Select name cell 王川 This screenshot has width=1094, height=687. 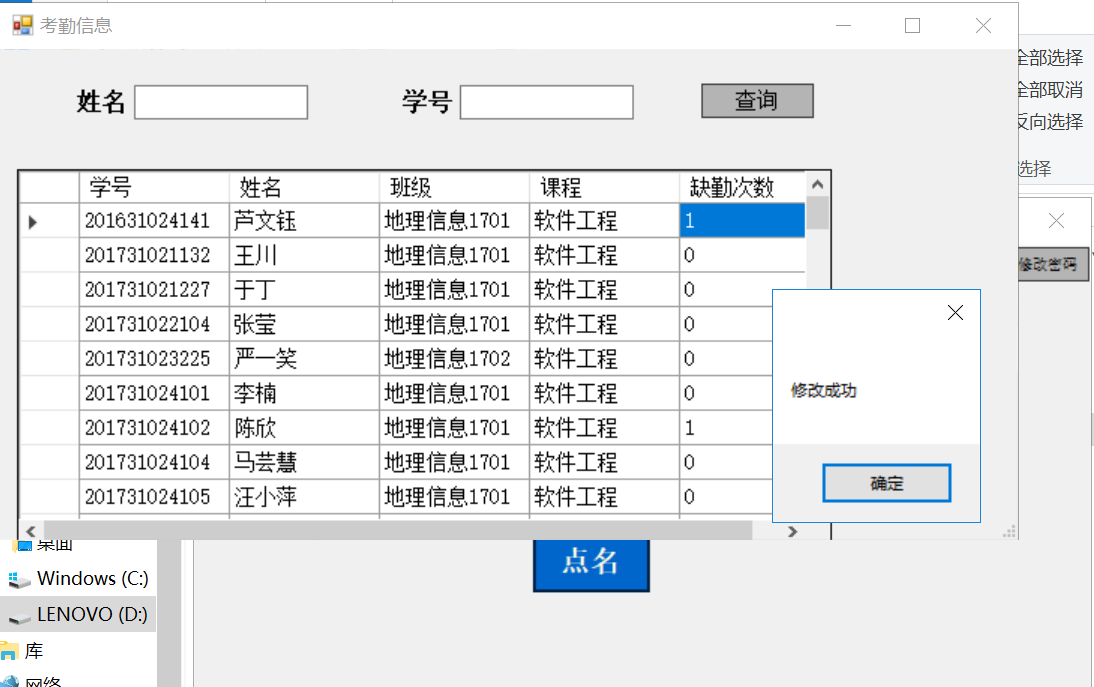point(304,255)
